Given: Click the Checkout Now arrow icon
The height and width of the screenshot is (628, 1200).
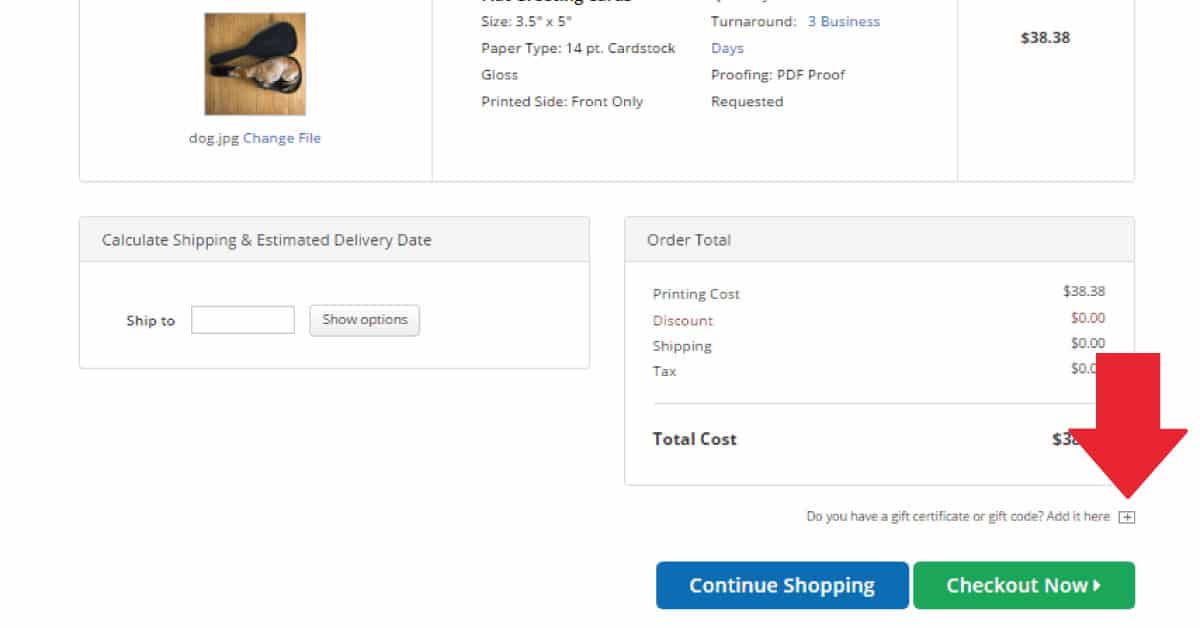Looking at the screenshot, I should (x=1099, y=585).
